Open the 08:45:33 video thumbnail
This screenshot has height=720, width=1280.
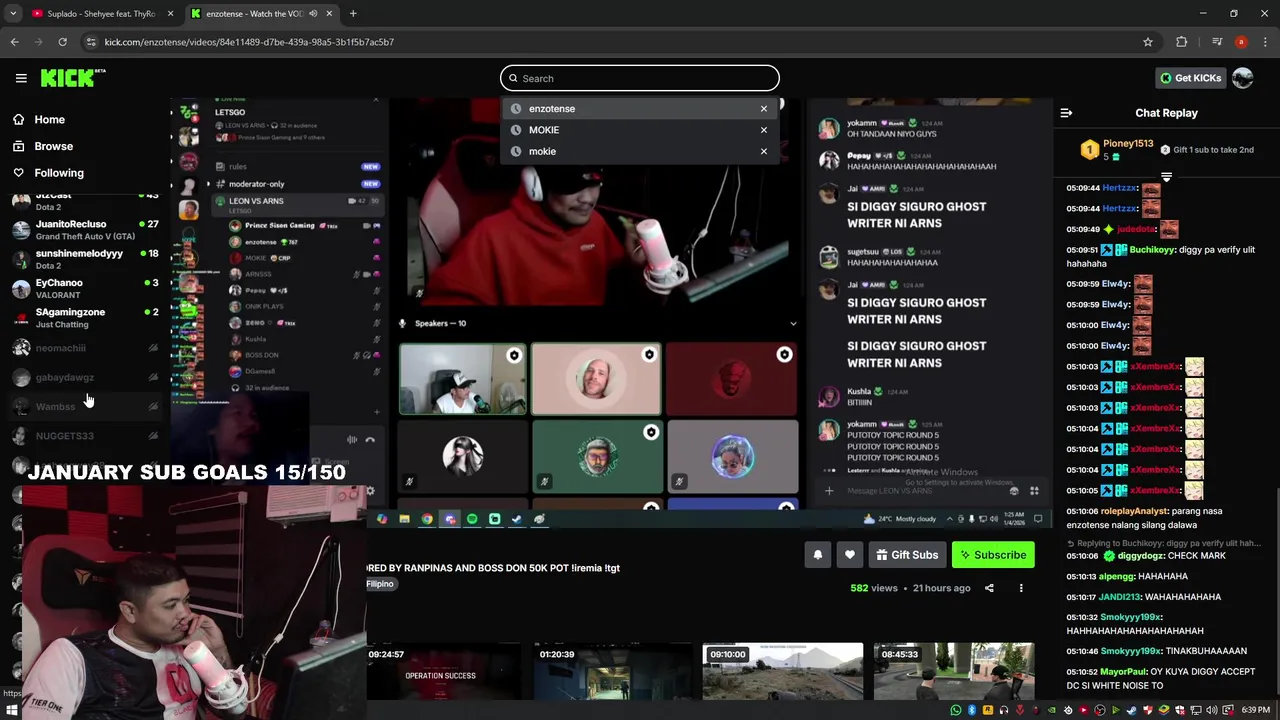tap(954, 672)
